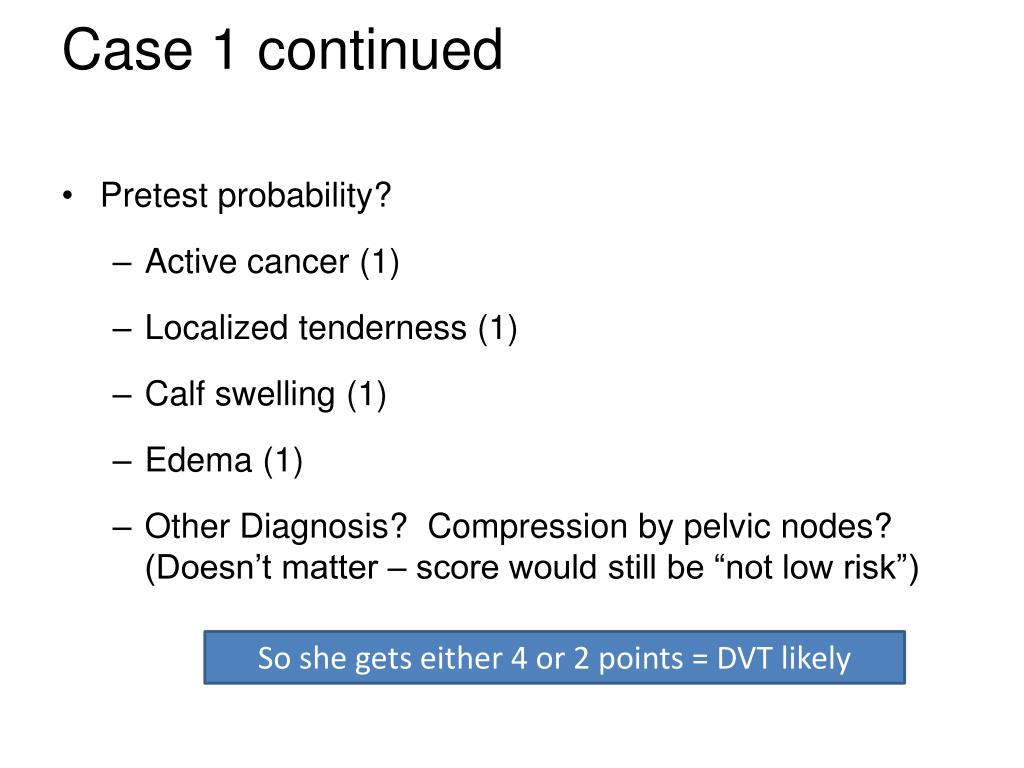Click the dash before 'Edema'
The width and height of the screenshot is (1024, 768).
(122, 462)
